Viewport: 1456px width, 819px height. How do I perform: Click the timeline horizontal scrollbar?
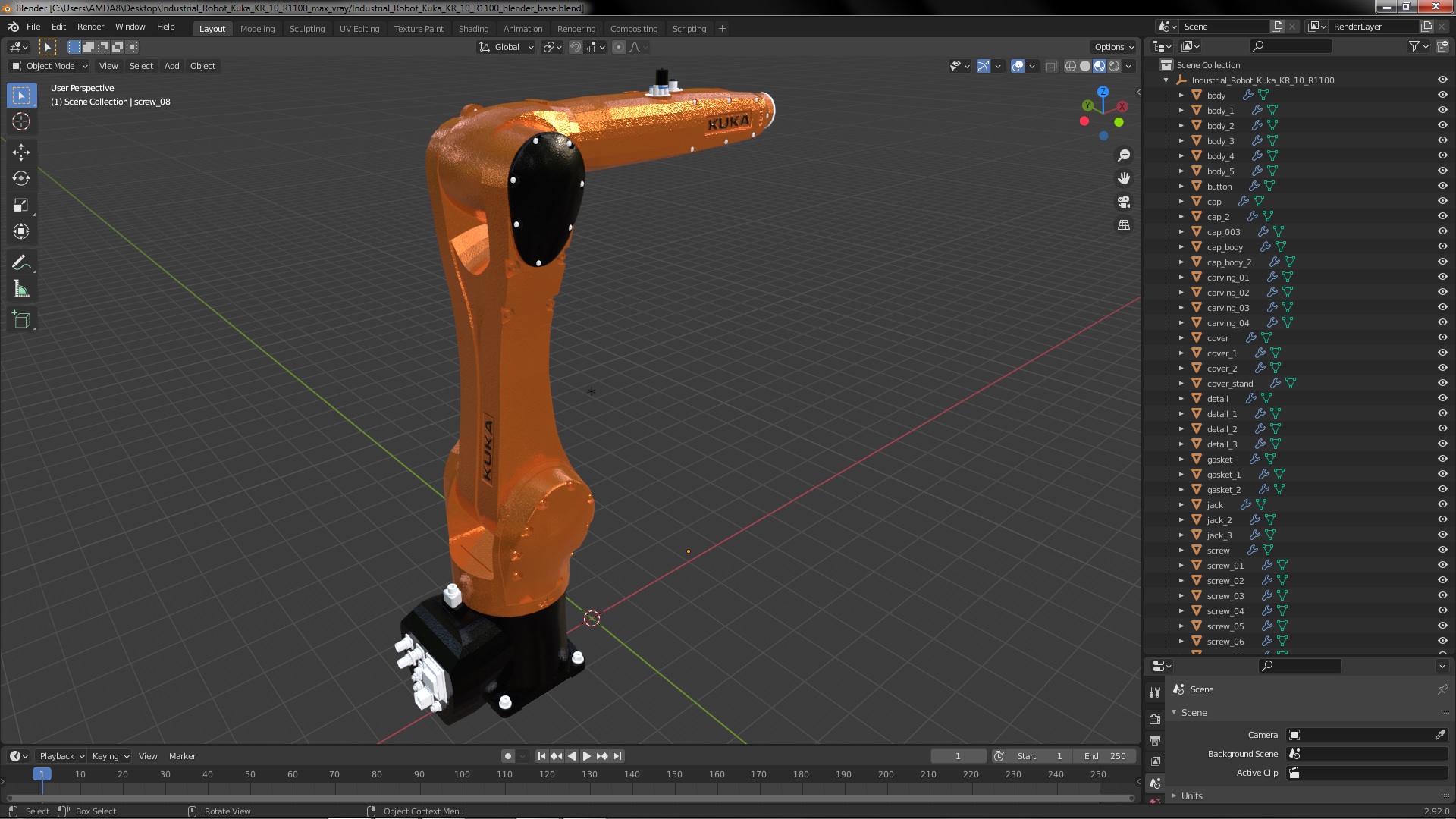(570, 799)
